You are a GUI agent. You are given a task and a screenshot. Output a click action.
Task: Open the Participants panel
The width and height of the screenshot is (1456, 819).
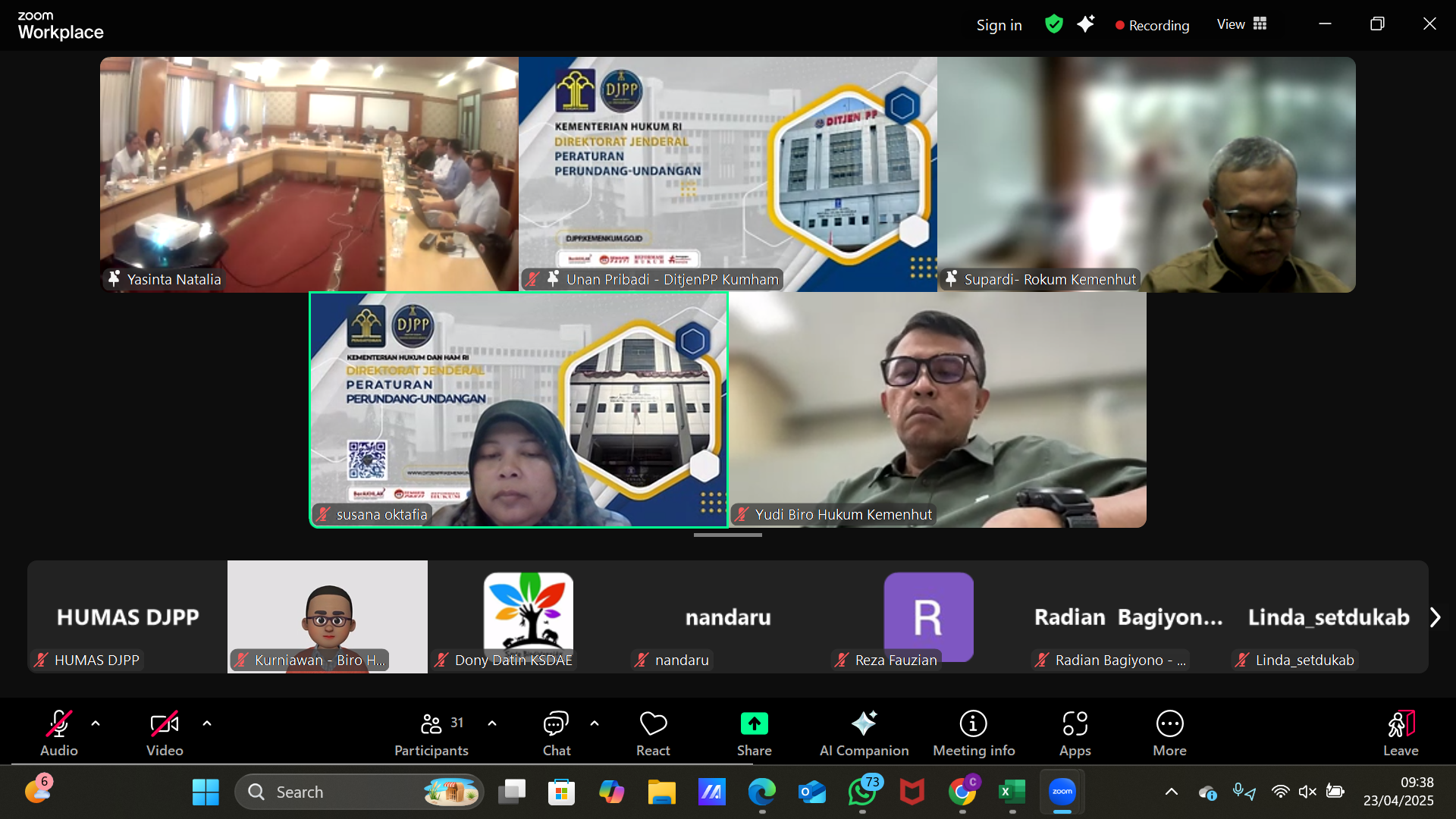(x=431, y=733)
